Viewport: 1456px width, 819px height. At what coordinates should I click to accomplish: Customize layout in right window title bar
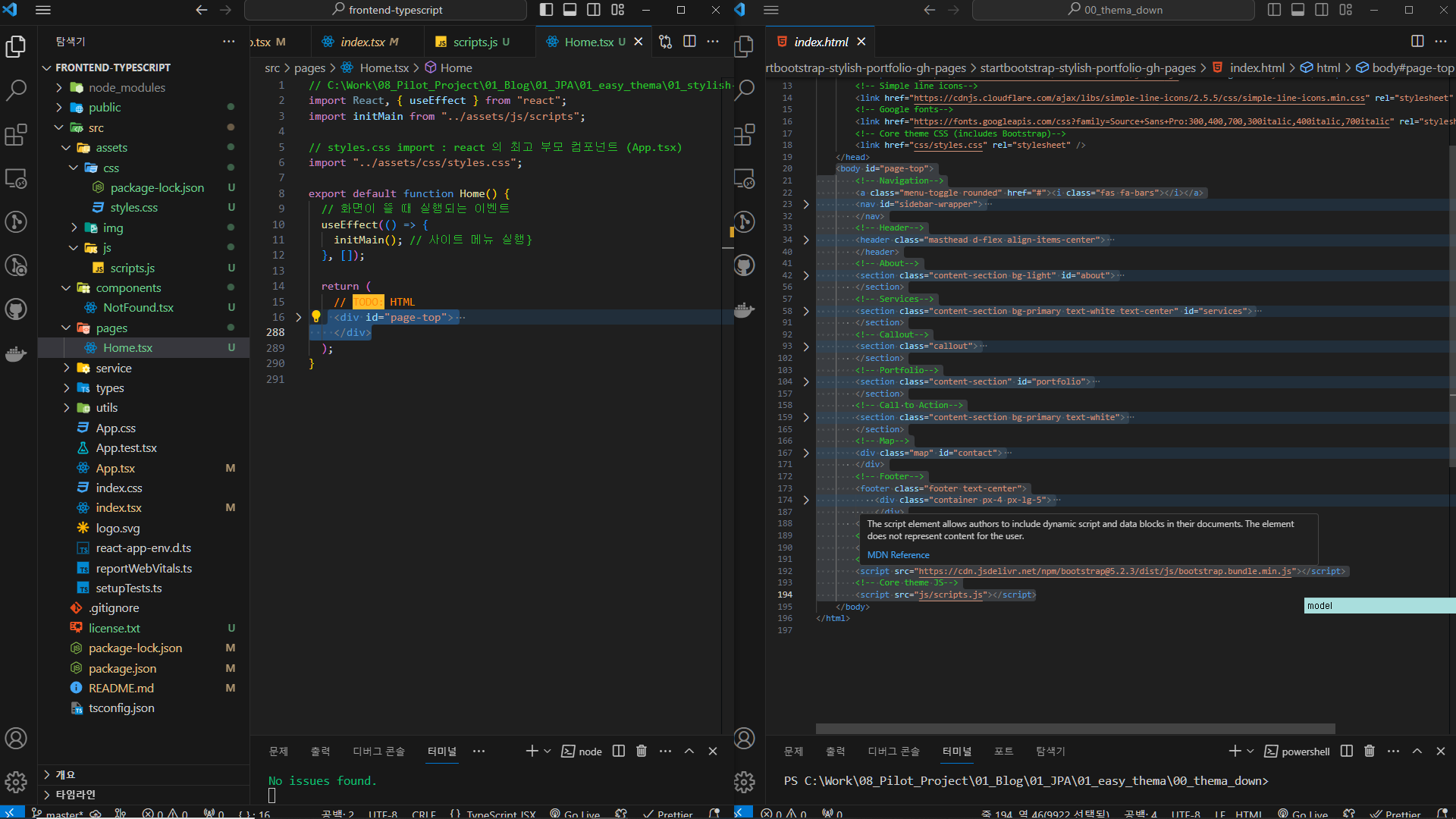1346,10
